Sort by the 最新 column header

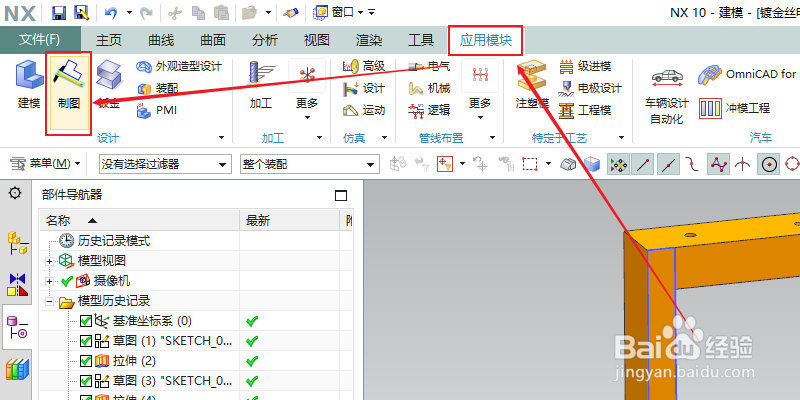tap(289, 220)
